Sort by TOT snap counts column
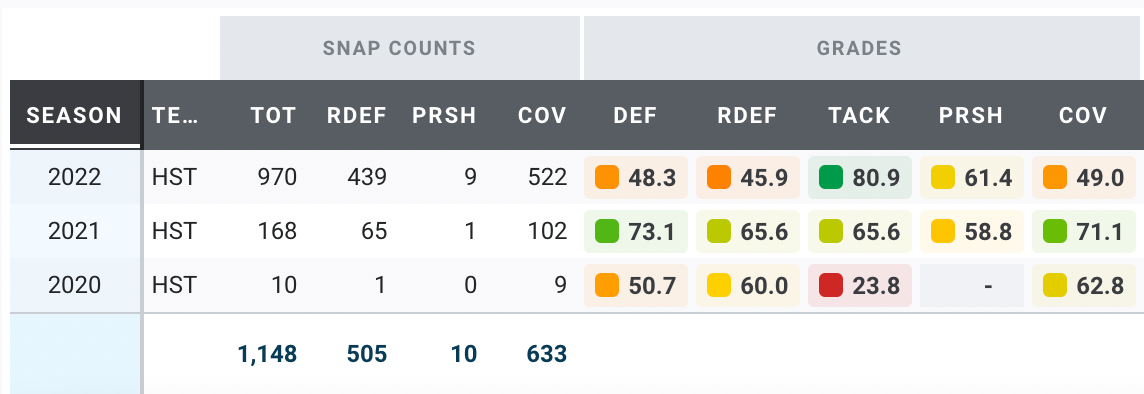Screen dimensions: 1144x394 [x=274, y=115]
